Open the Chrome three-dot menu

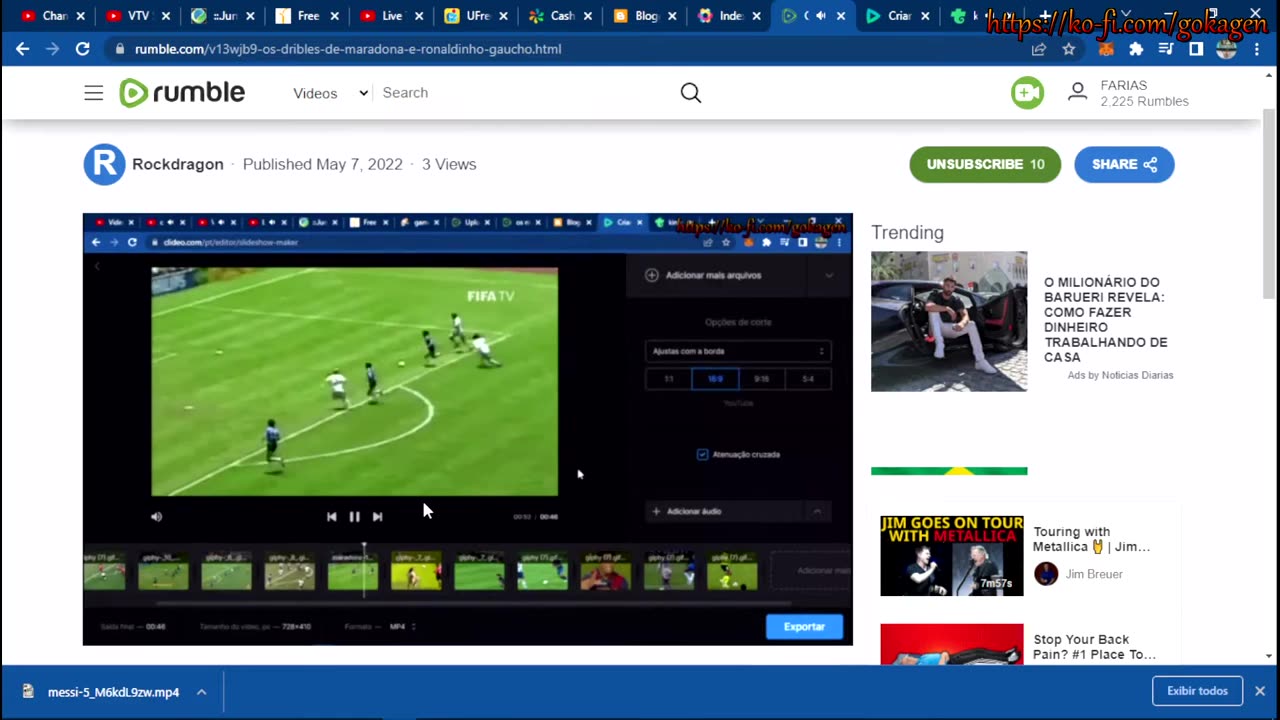(x=1257, y=49)
